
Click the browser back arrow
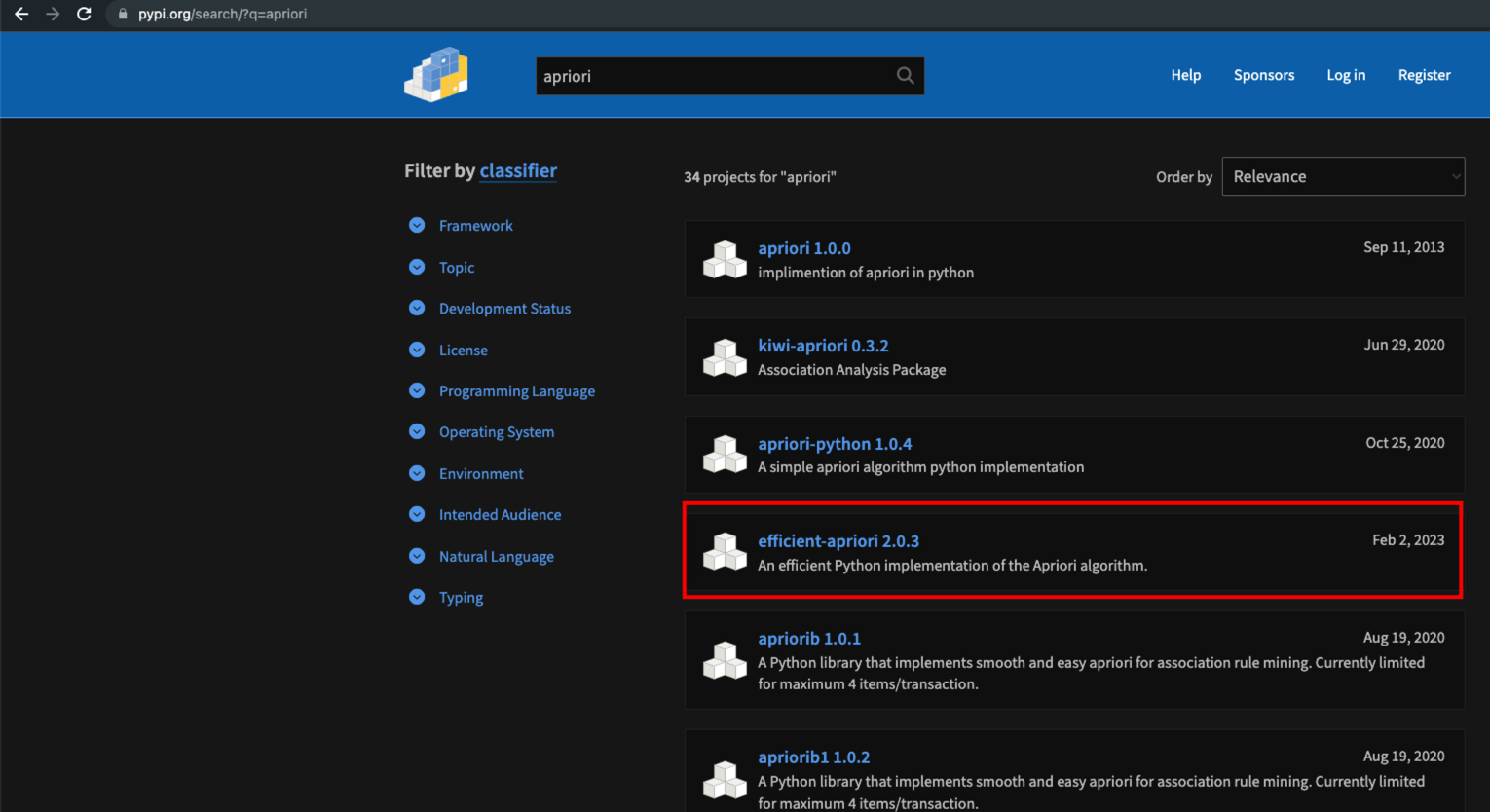(x=21, y=14)
